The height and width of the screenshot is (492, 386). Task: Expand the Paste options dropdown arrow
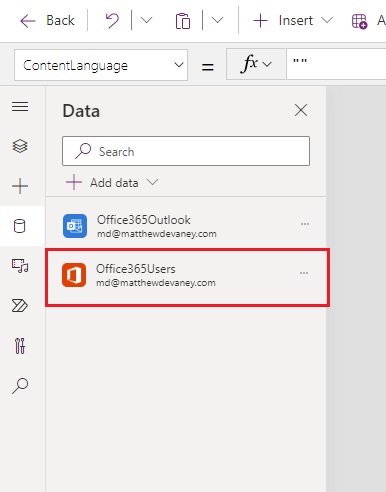point(217,20)
